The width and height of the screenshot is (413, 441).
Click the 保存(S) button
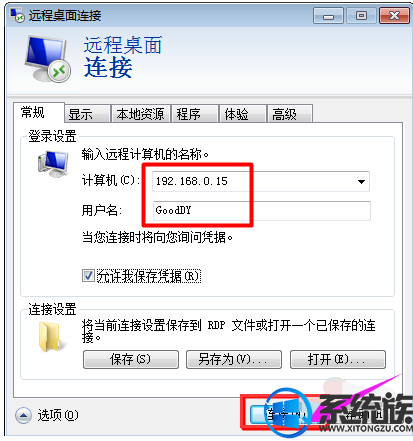coord(131,359)
